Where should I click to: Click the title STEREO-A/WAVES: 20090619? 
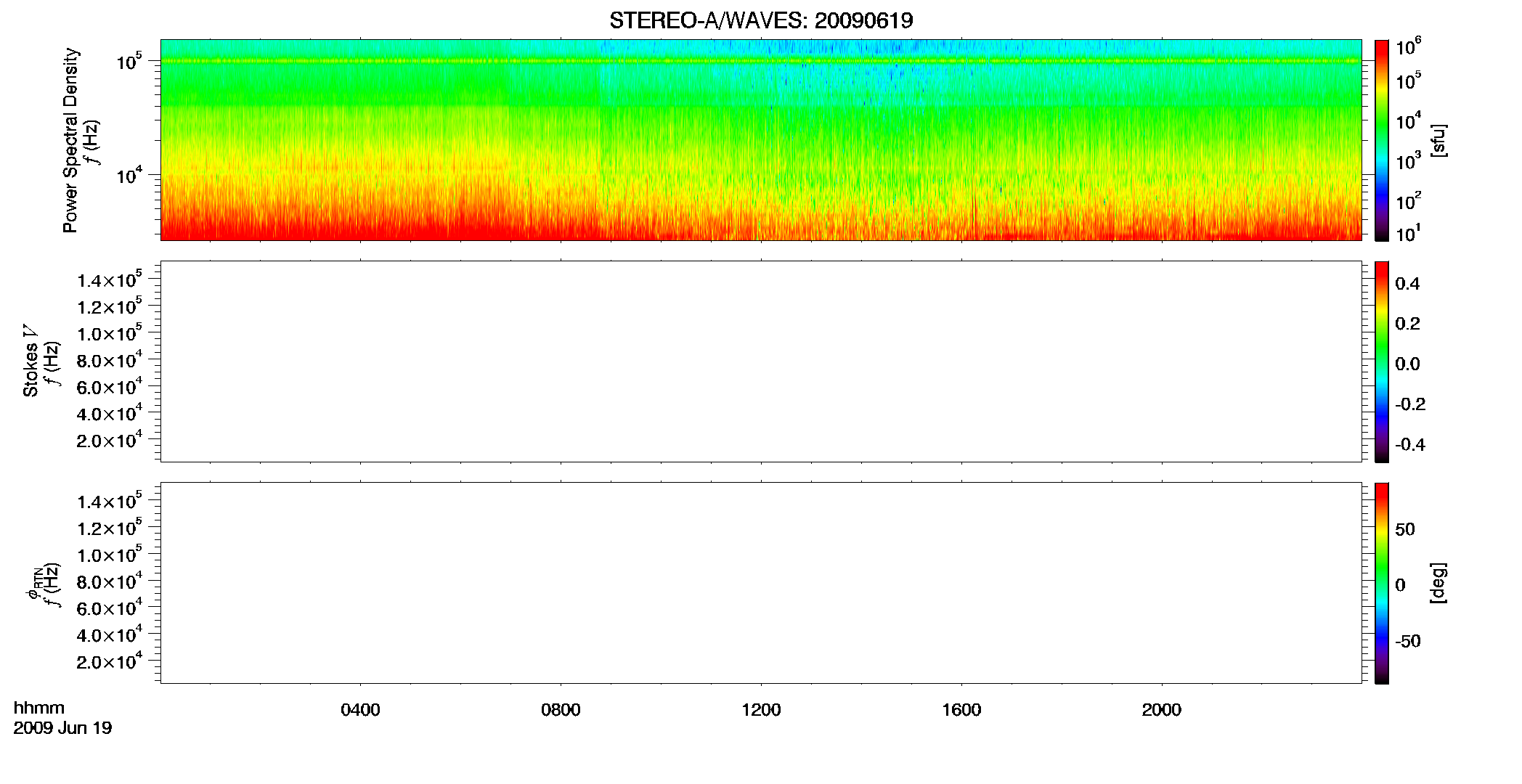pyautogui.click(x=761, y=20)
